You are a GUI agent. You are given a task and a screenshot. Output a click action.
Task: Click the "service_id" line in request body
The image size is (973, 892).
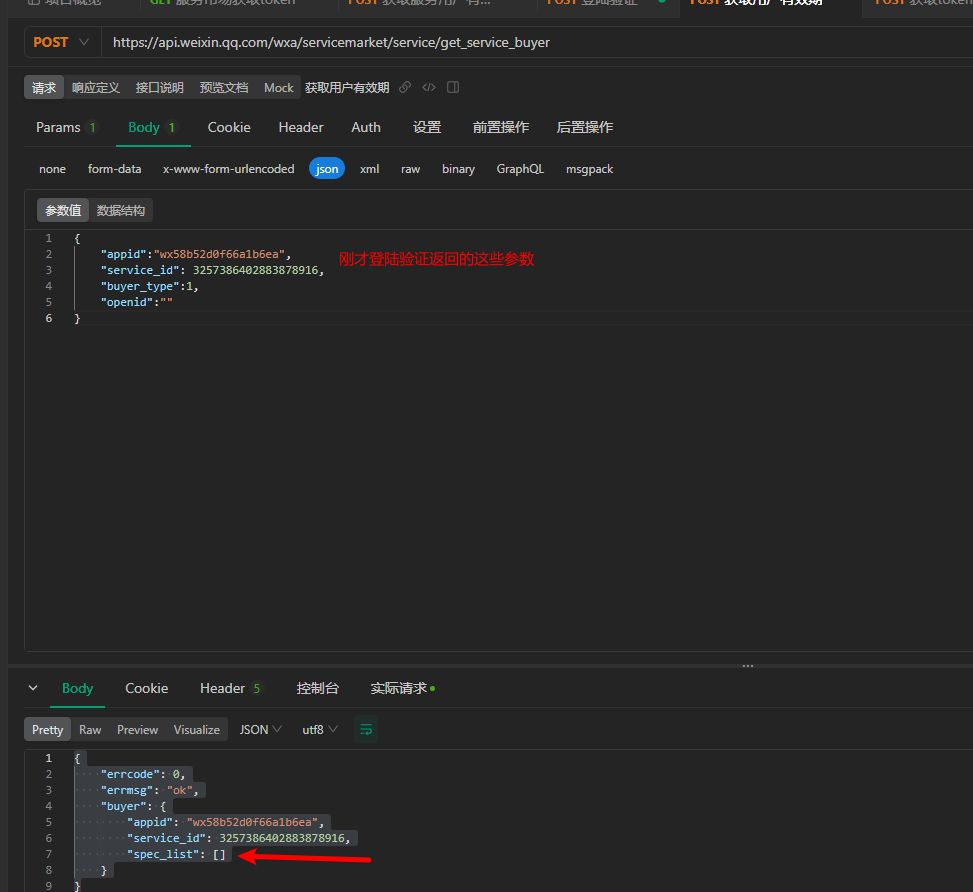(212, 270)
